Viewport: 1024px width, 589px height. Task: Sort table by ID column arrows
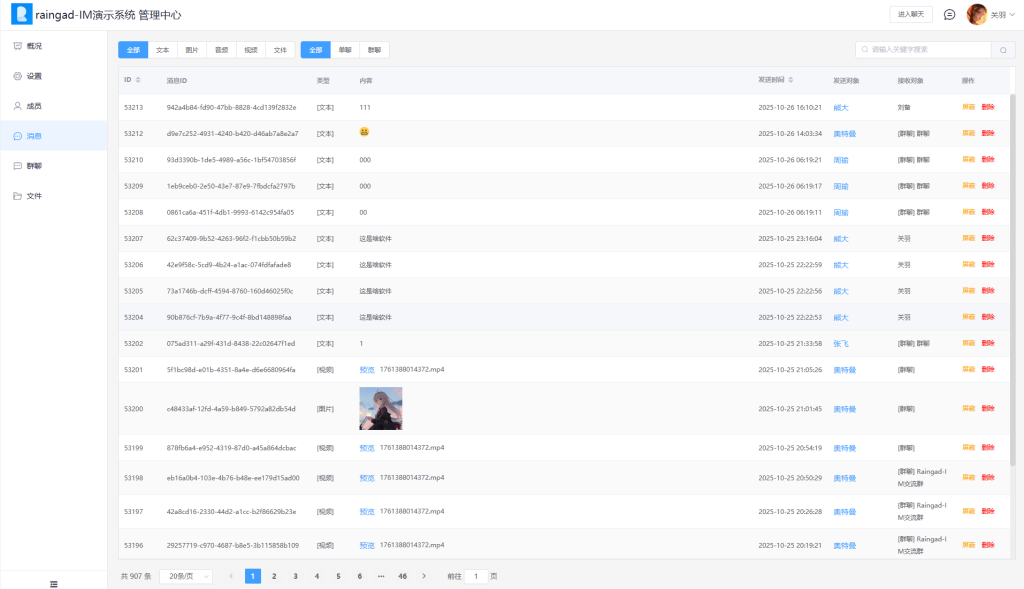coord(138,80)
